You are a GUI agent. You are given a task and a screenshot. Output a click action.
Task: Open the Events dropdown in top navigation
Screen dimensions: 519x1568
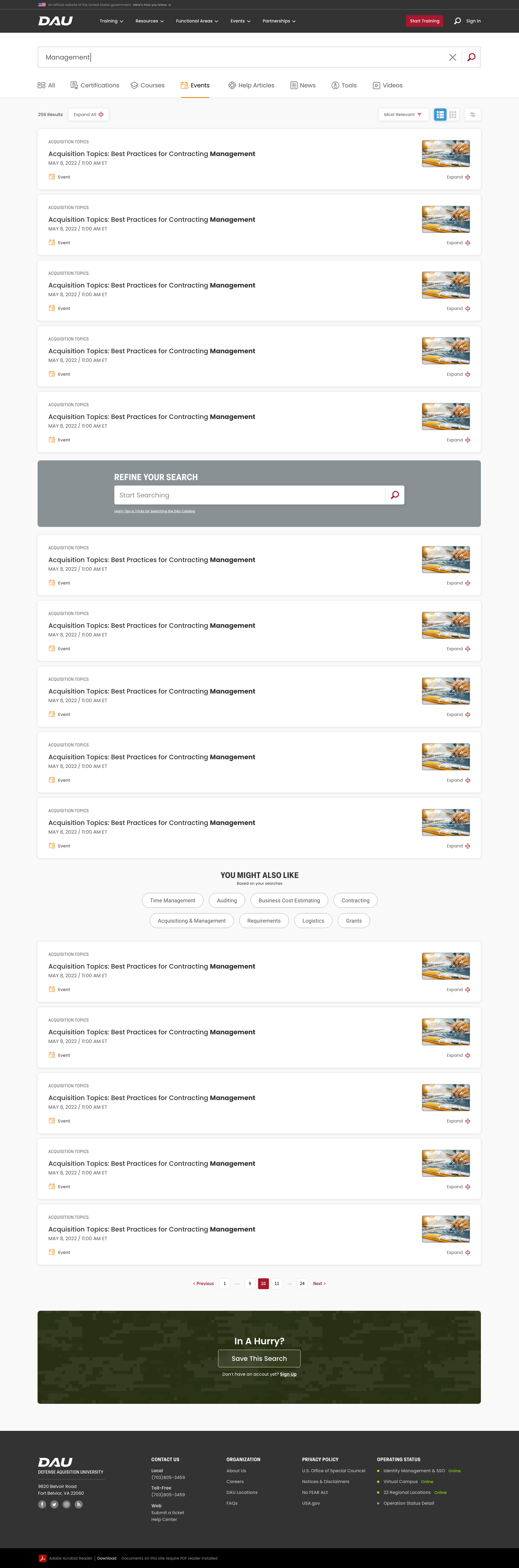pyautogui.click(x=240, y=21)
